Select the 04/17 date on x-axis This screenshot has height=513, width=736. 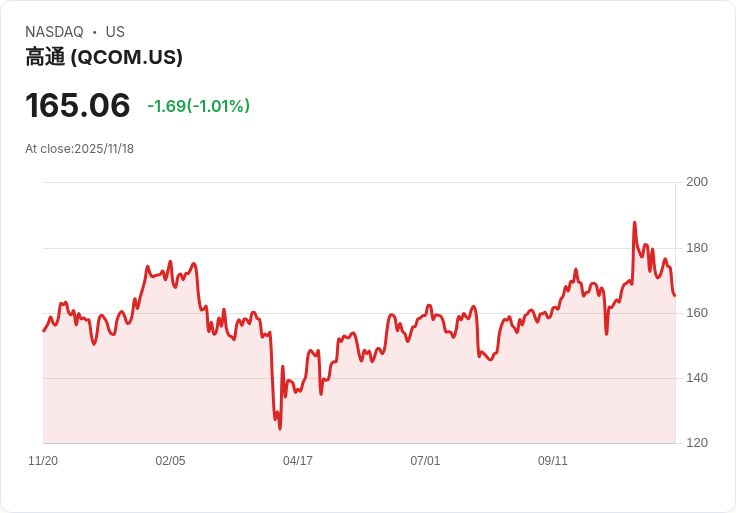click(x=298, y=461)
